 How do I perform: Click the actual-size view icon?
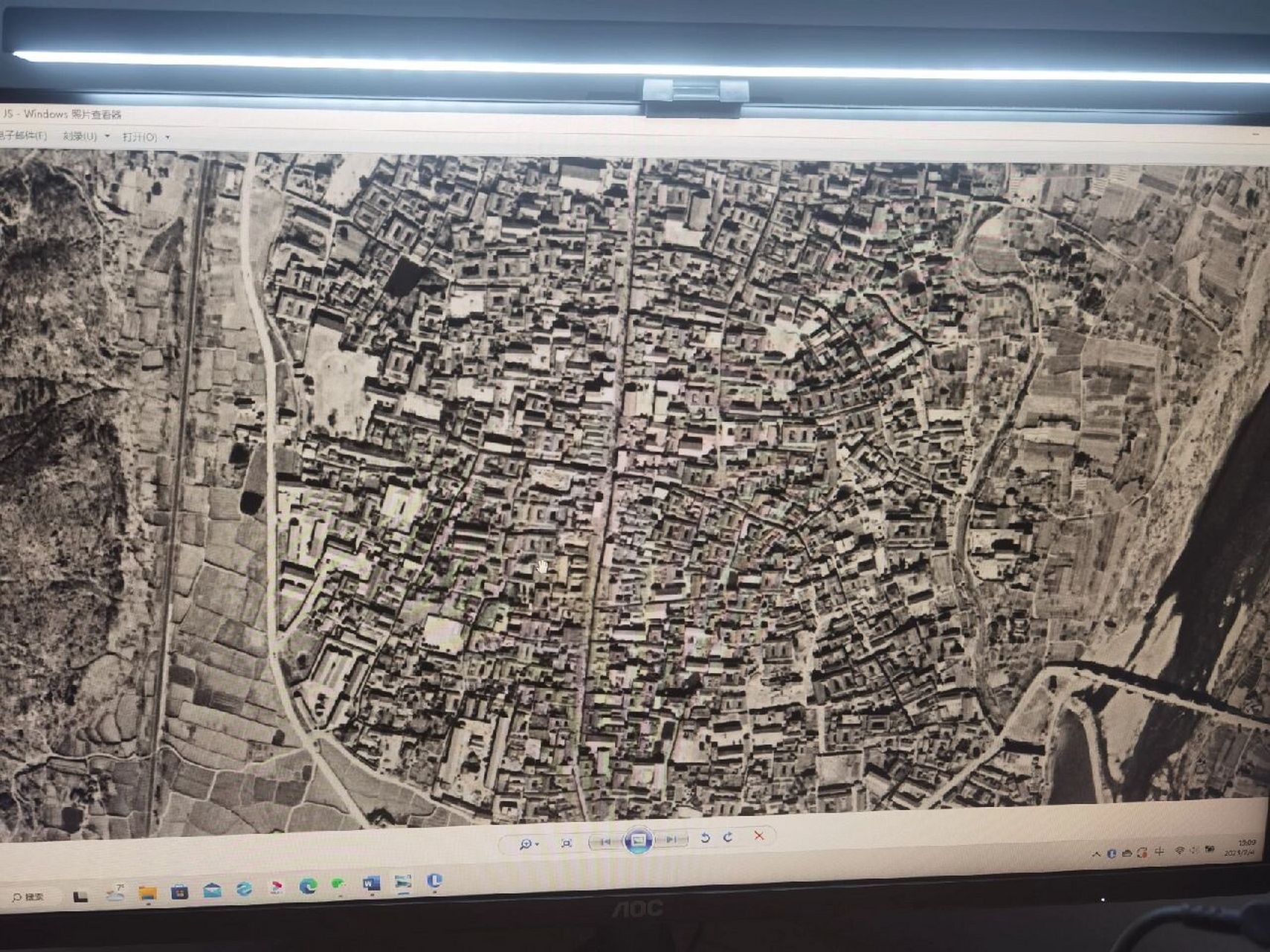567,844
